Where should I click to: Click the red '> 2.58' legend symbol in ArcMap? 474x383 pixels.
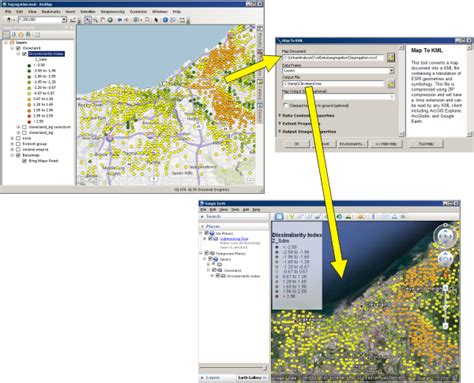click(29, 121)
